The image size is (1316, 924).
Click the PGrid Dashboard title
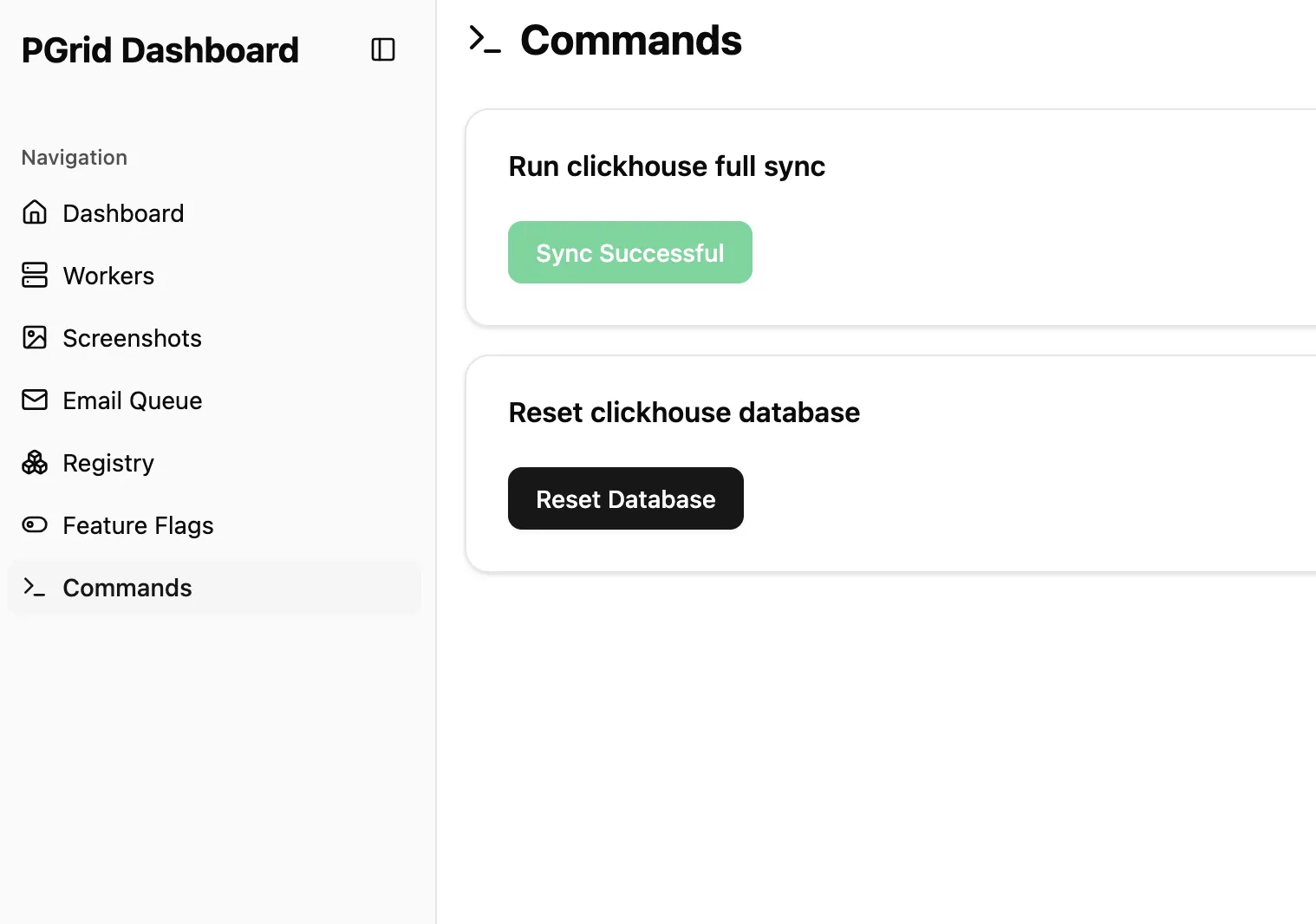coord(160,50)
